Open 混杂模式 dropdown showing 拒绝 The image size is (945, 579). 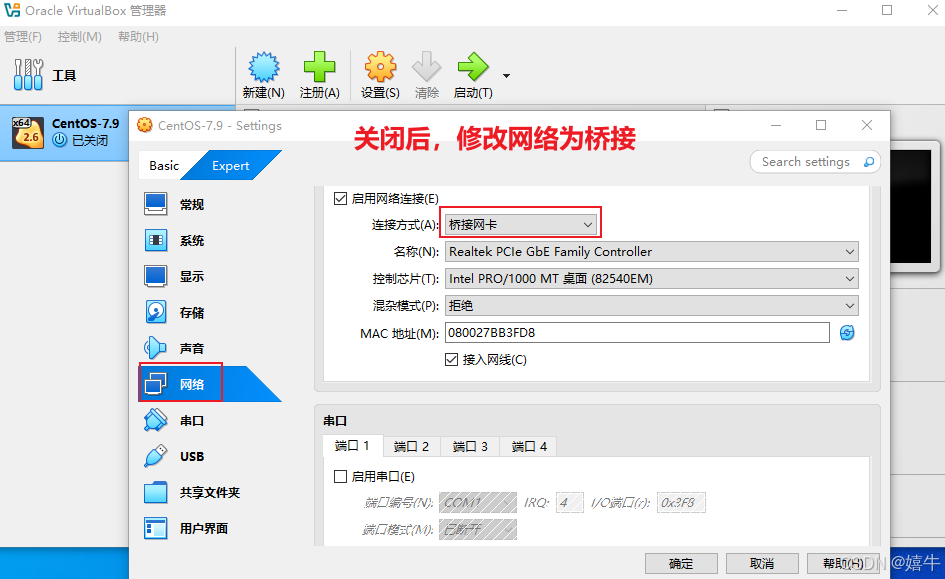point(651,305)
